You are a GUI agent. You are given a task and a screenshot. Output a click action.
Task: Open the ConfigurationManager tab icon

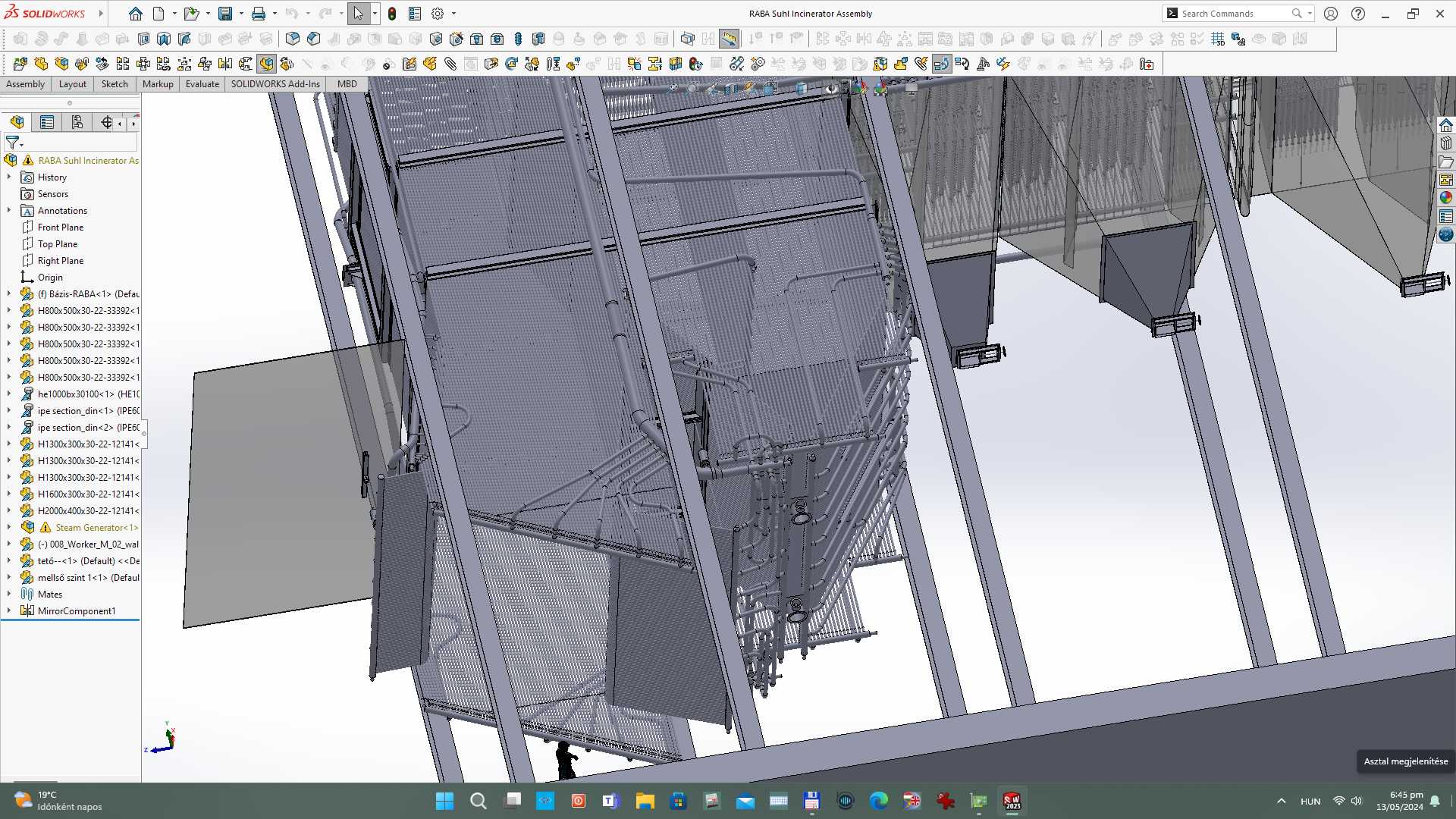tap(77, 122)
